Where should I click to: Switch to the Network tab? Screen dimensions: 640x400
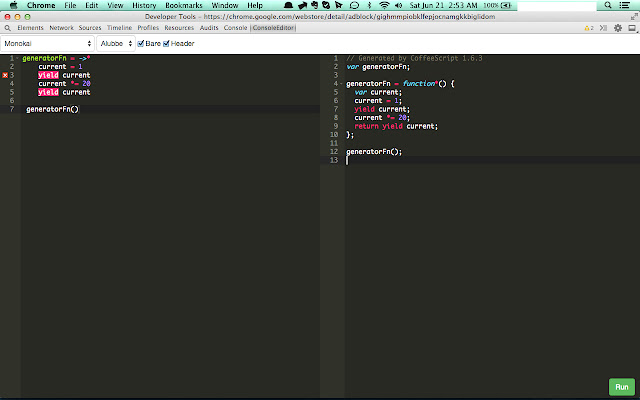click(x=61, y=28)
